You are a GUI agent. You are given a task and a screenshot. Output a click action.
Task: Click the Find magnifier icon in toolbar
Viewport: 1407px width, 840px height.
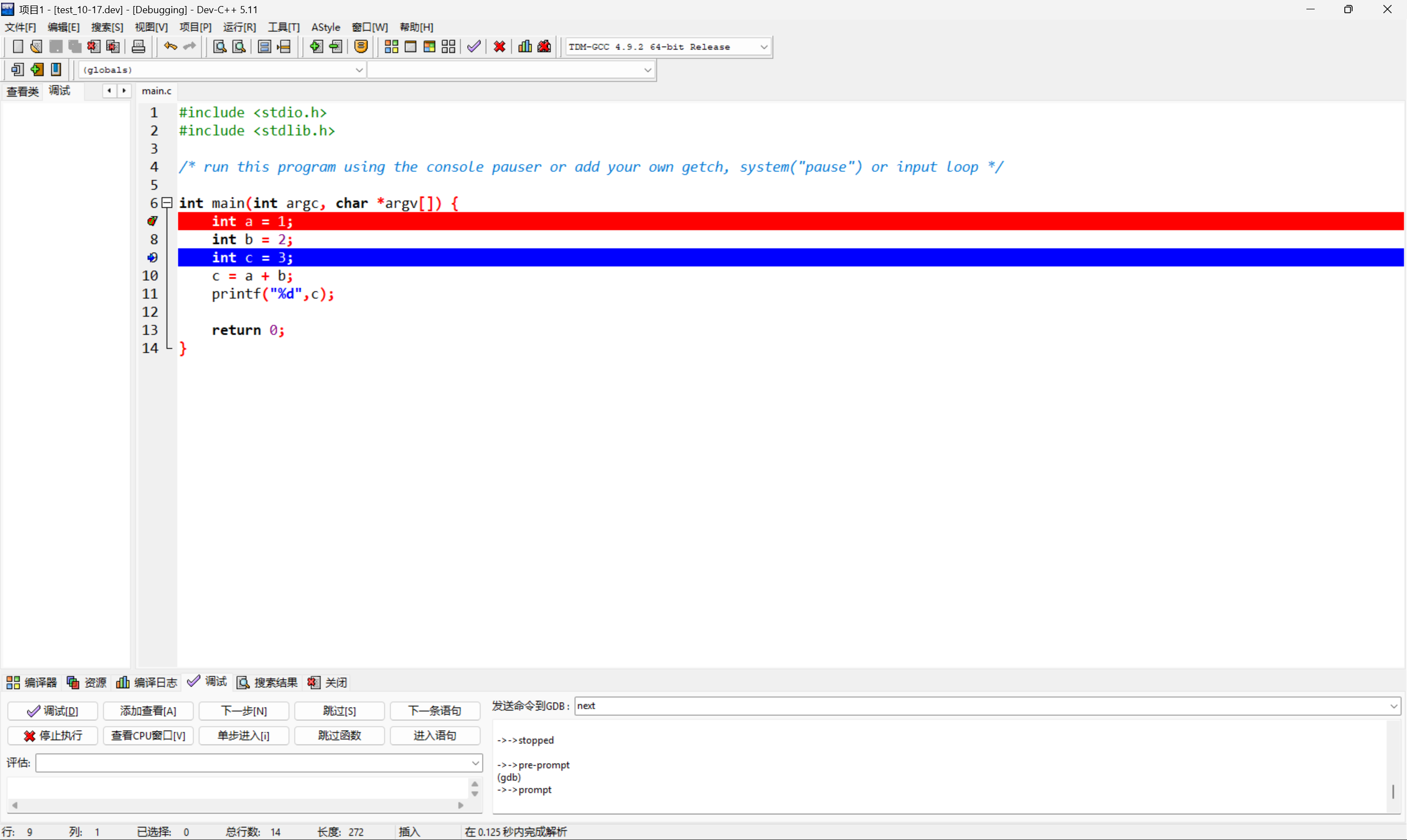pos(220,46)
